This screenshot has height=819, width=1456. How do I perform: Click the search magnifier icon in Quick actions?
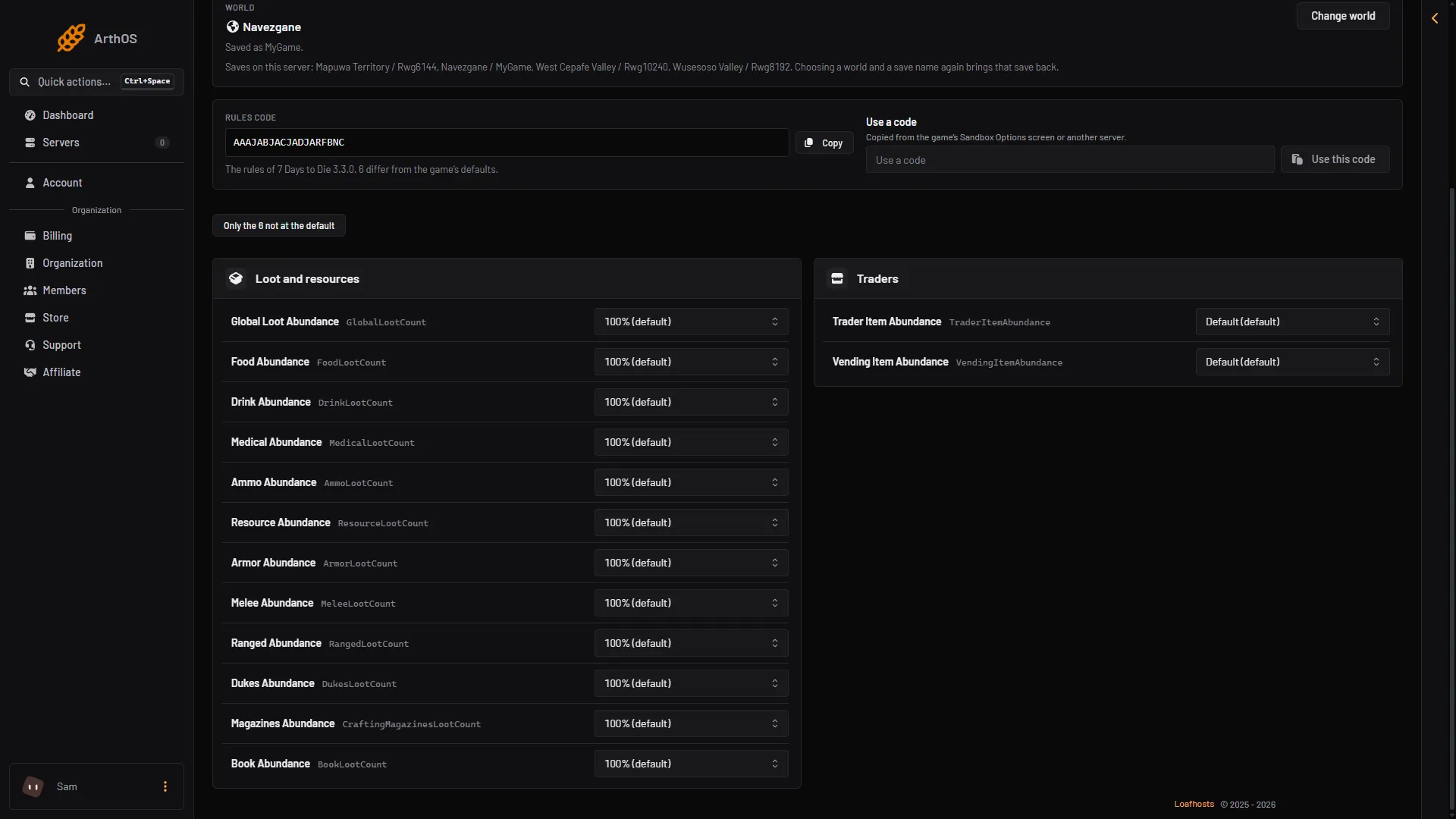pos(25,82)
